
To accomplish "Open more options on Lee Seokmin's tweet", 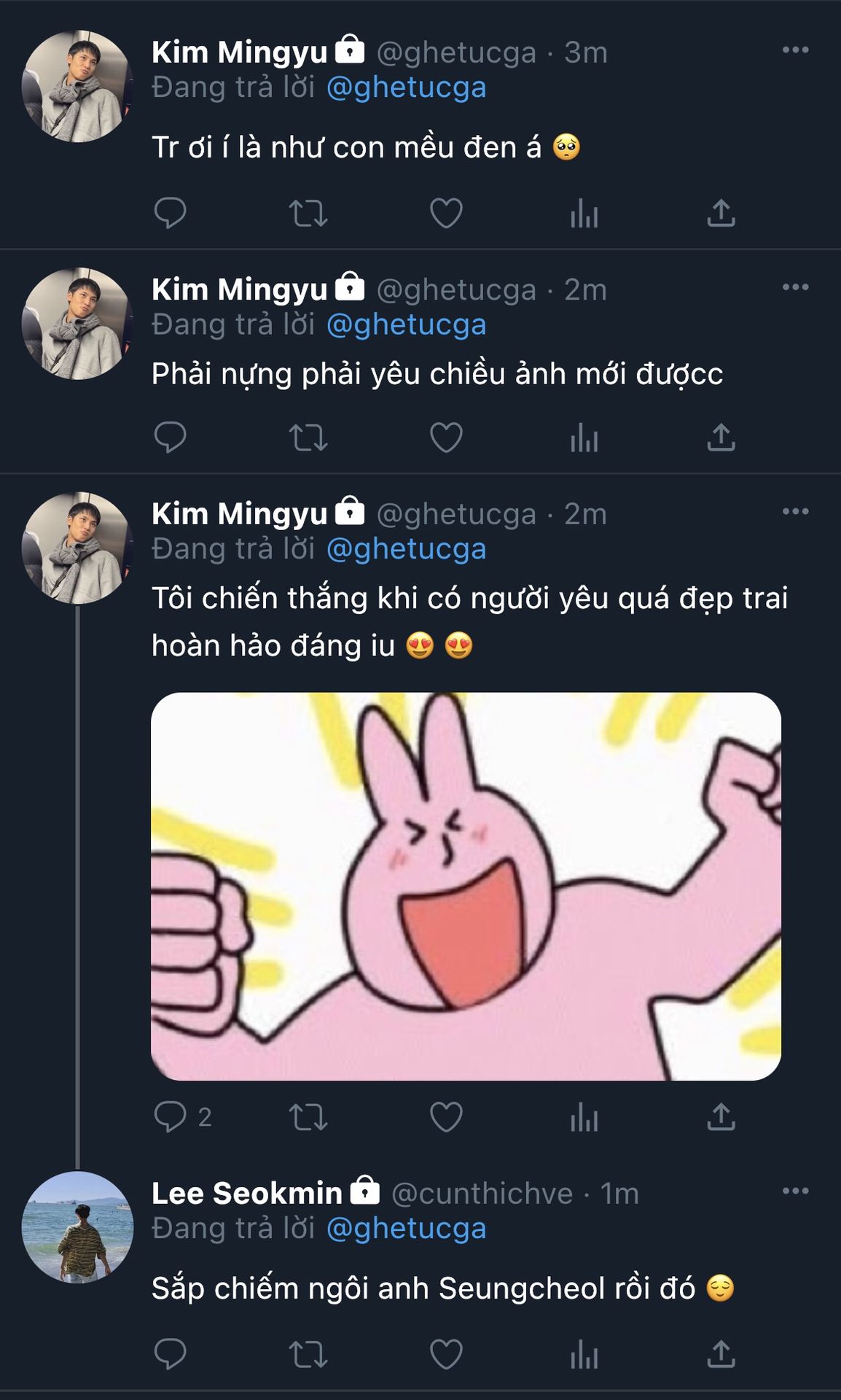I will coord(795,1191).
